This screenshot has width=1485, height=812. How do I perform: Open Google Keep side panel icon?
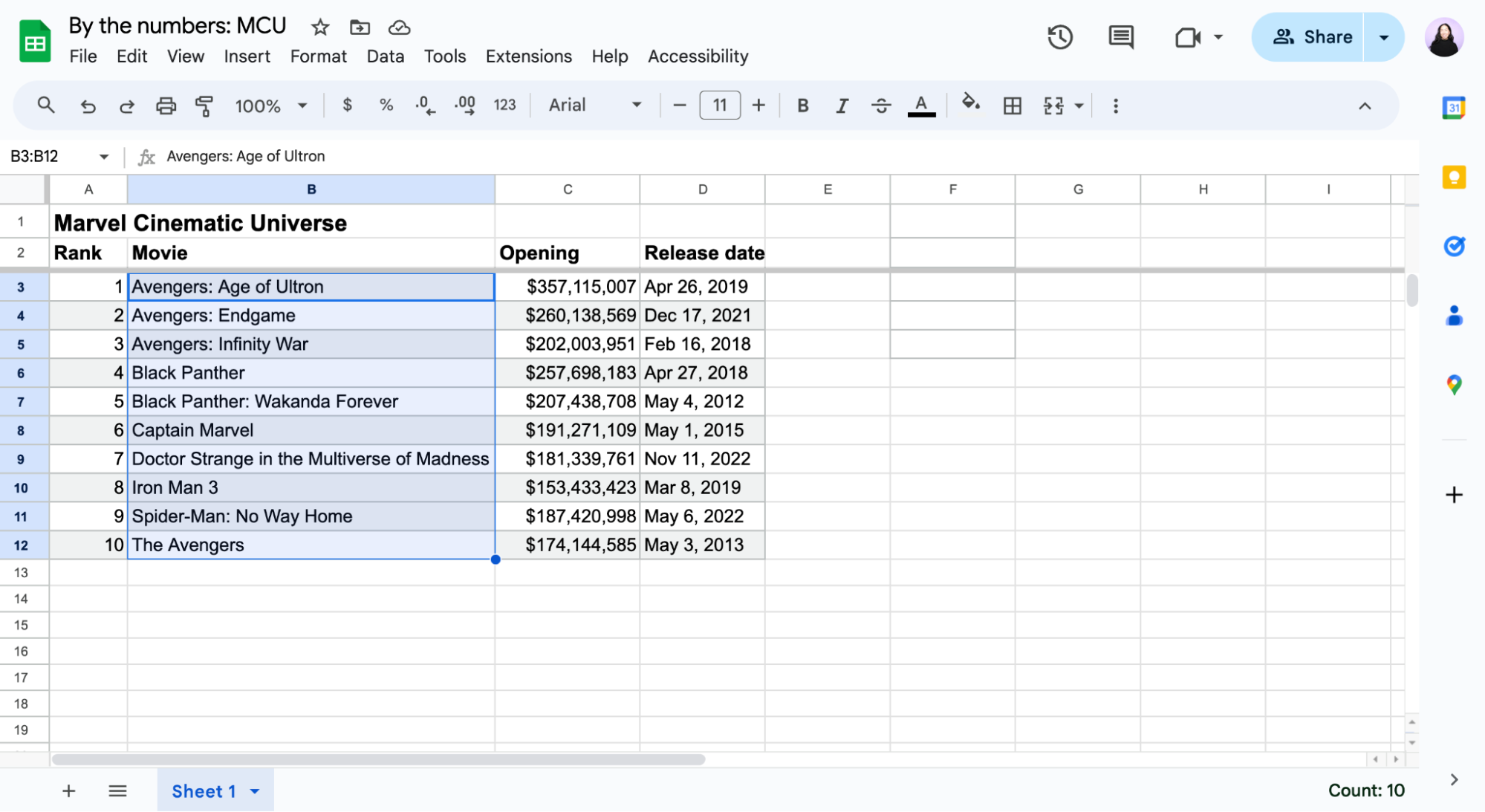tap(1454, 177)
